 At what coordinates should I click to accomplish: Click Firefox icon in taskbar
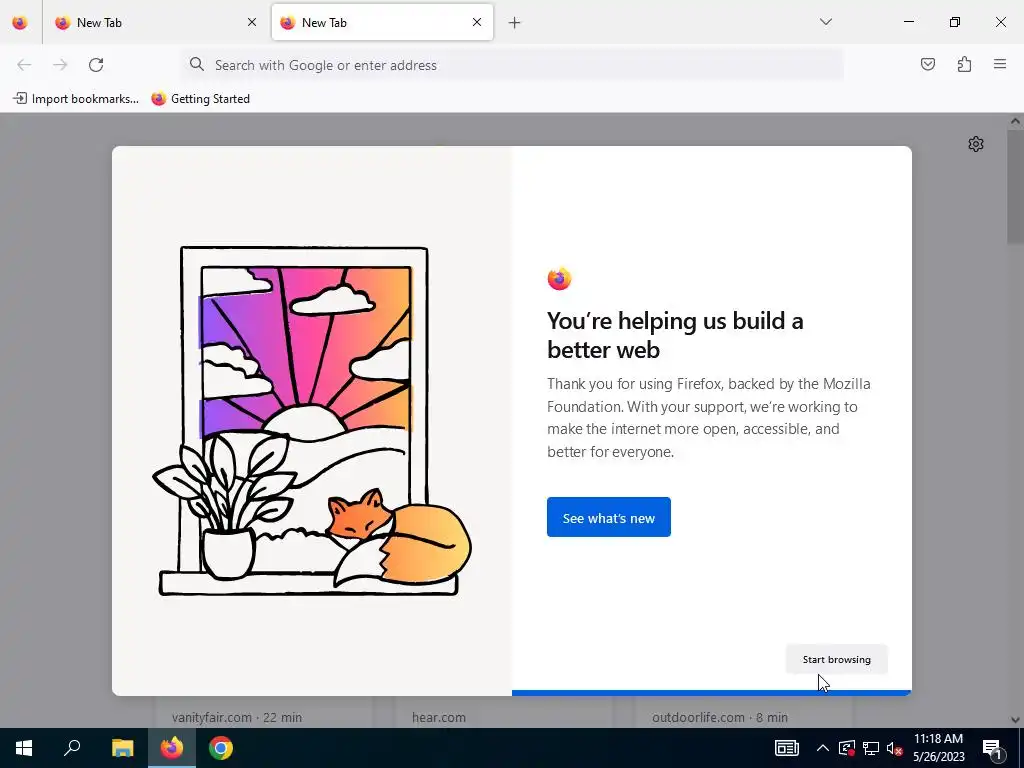click(x=172, y=748)
